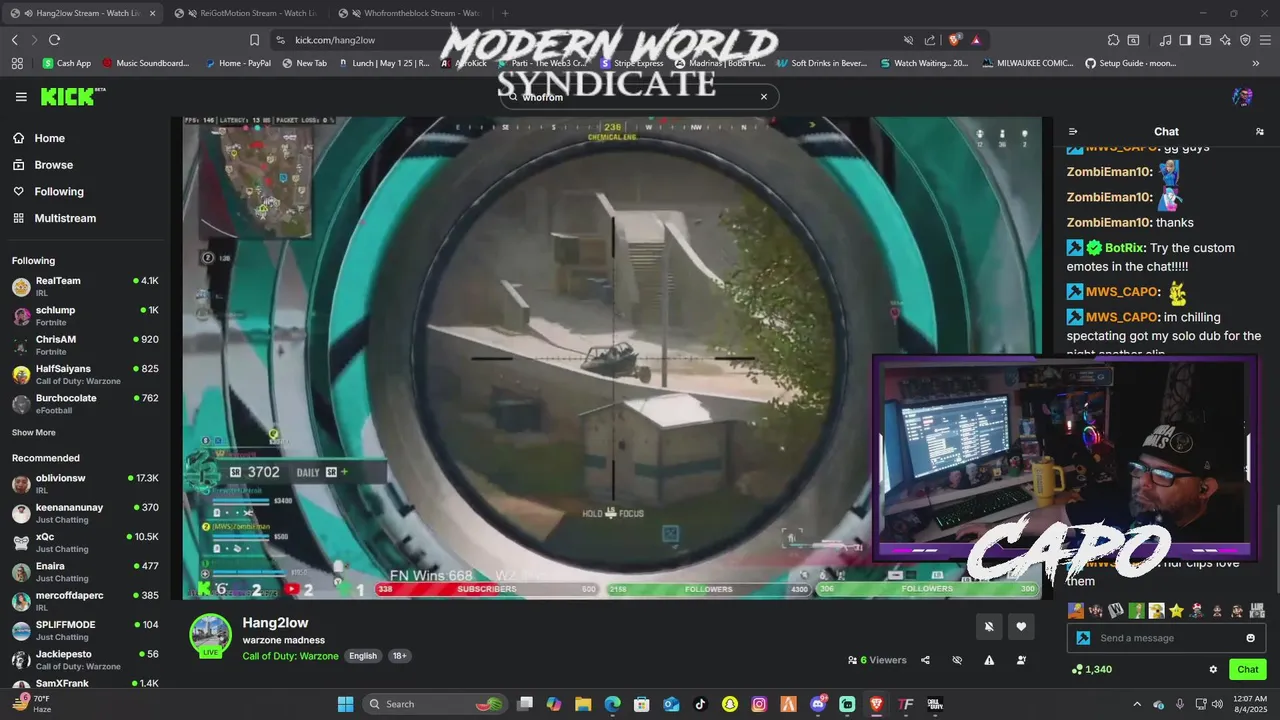Click the 1,340 channel points balance

(x=1091, y=669)
